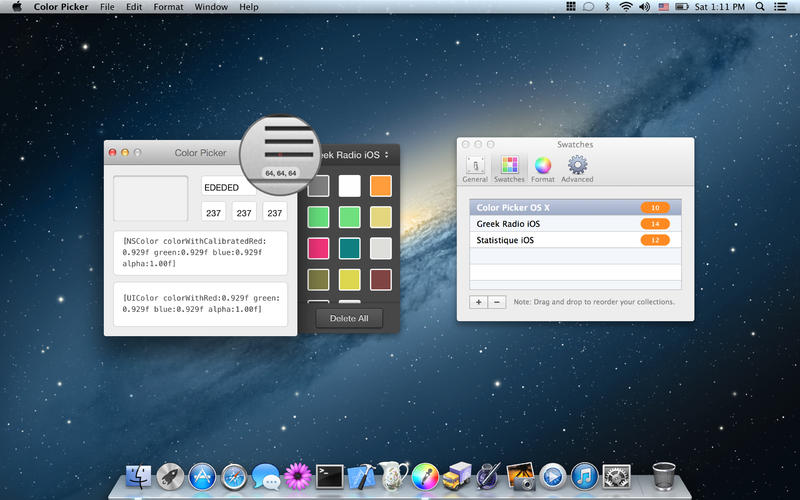The image size is (800, 500).
Task: Click the Sat 1:11 PM clock
Action: point(720,7)
